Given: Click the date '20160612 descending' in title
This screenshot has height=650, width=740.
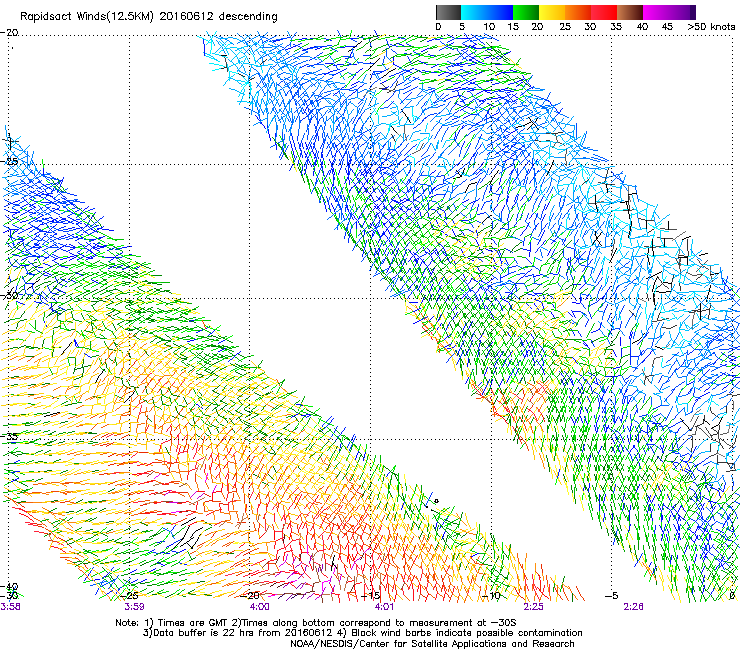Looking at the screenshot, I should tap(219, 16).
